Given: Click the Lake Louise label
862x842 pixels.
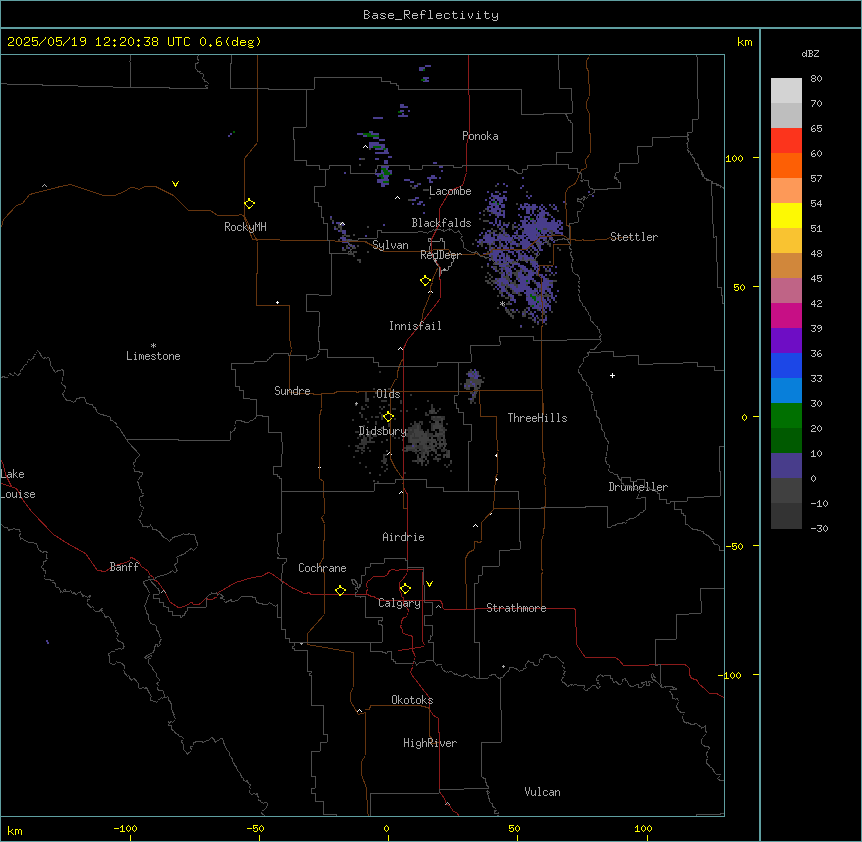Looking at the screenshot, I should (18, 484).
